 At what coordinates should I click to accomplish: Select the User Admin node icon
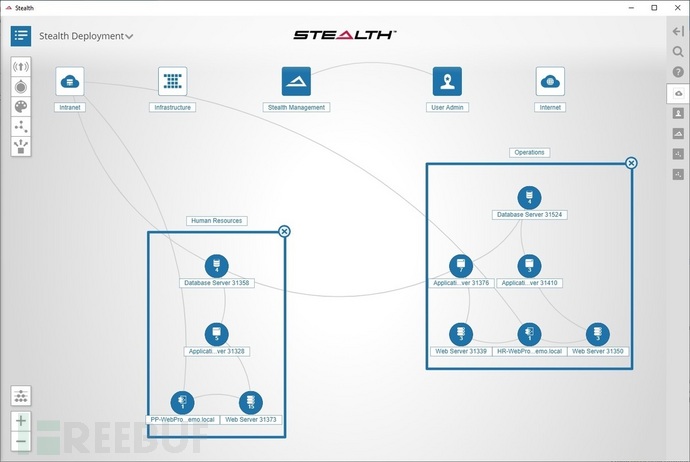click(x=447, y=81)
